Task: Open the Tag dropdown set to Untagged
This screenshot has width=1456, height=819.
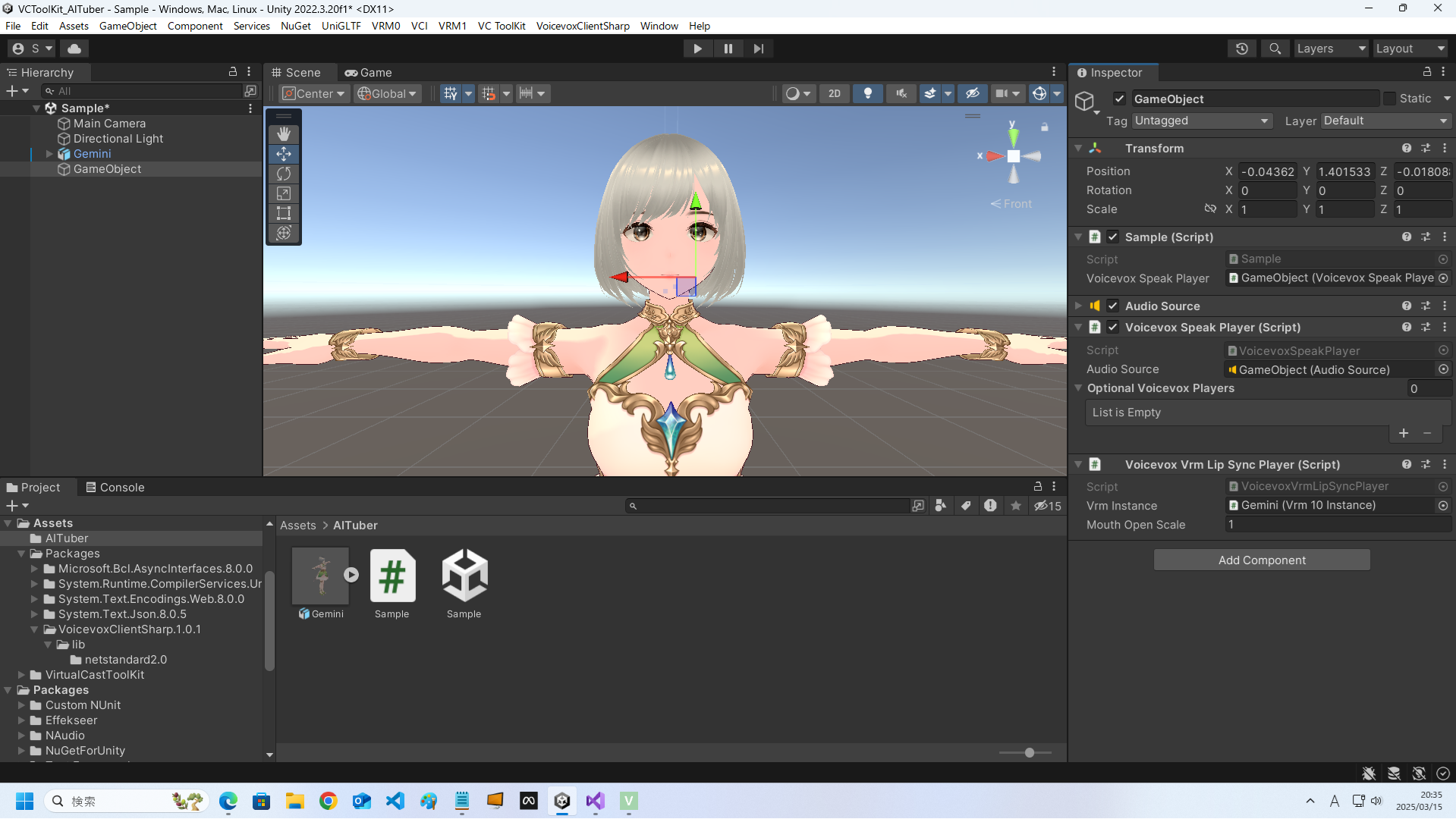Action: pos(1202,121)
